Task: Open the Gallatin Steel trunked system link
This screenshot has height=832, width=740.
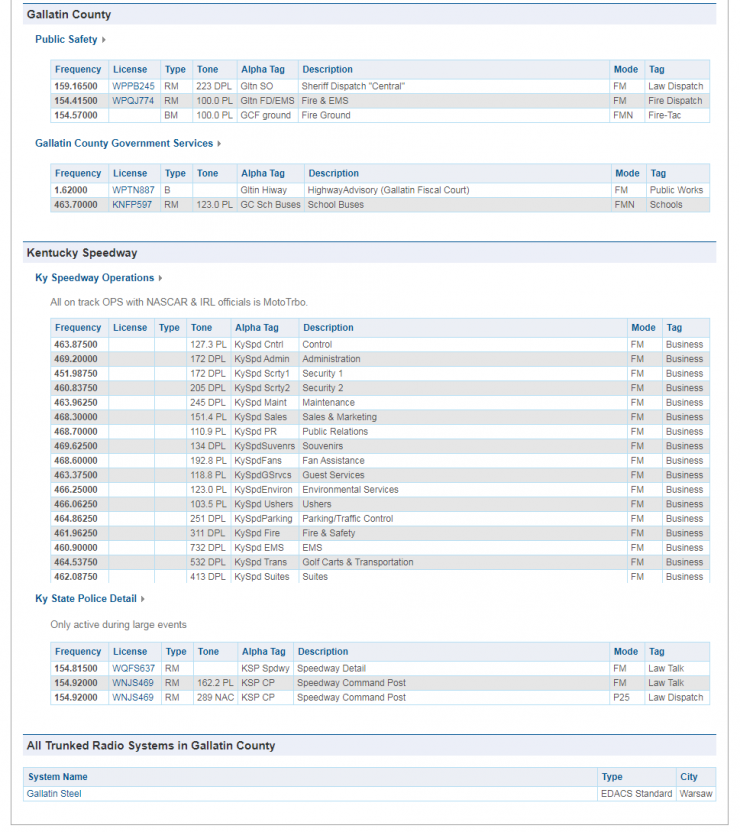Action: click(x=54, y=794)
